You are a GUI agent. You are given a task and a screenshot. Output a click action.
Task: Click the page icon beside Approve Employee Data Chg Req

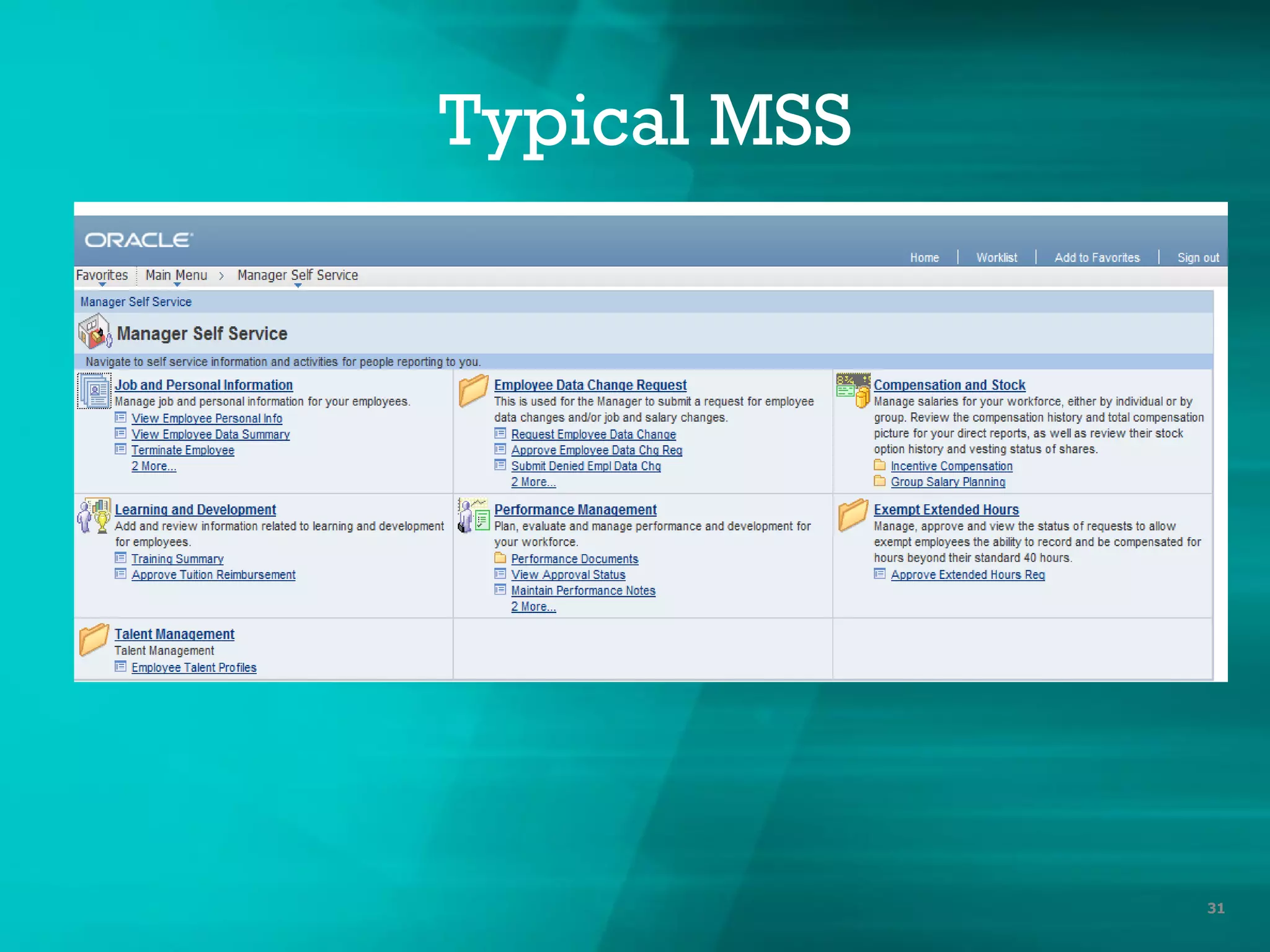click(500, 449)
